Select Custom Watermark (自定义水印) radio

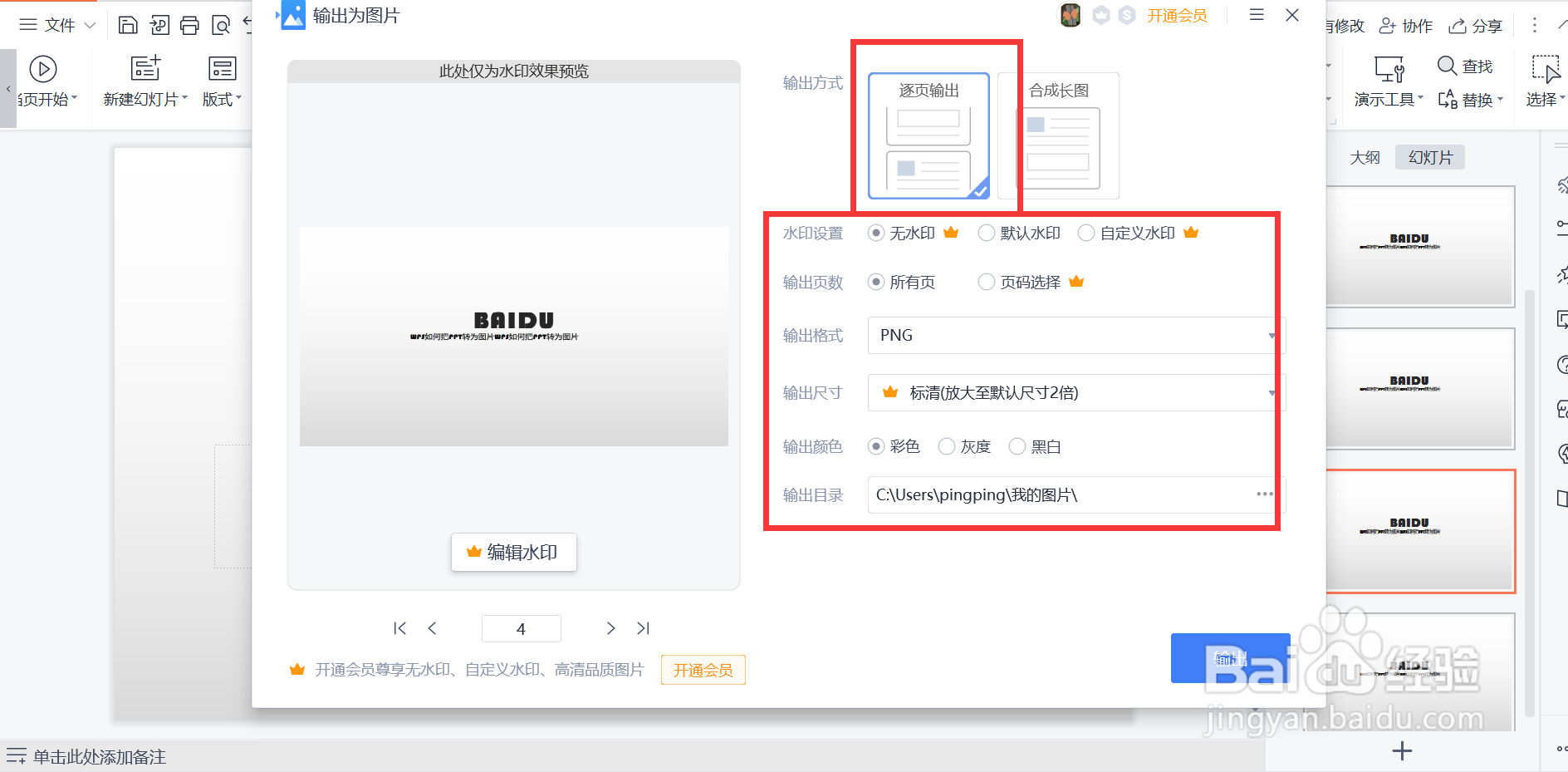pos(1085,233)
